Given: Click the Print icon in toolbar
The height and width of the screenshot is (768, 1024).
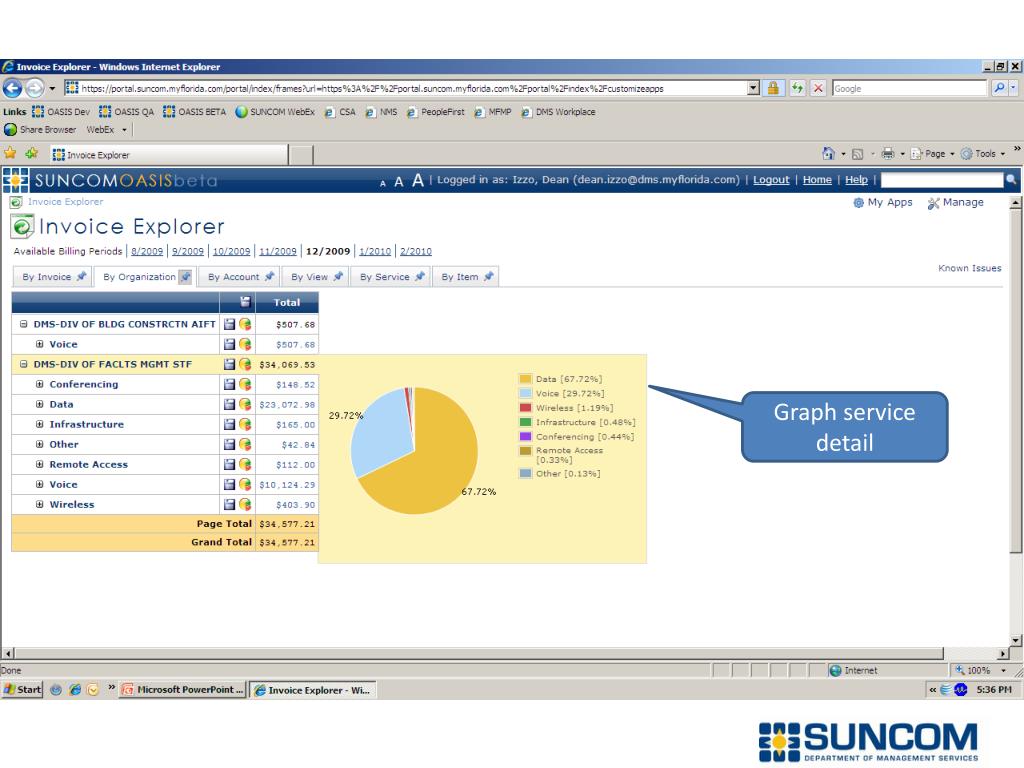Looking at the screenshot, I should (x=888, y=153).
